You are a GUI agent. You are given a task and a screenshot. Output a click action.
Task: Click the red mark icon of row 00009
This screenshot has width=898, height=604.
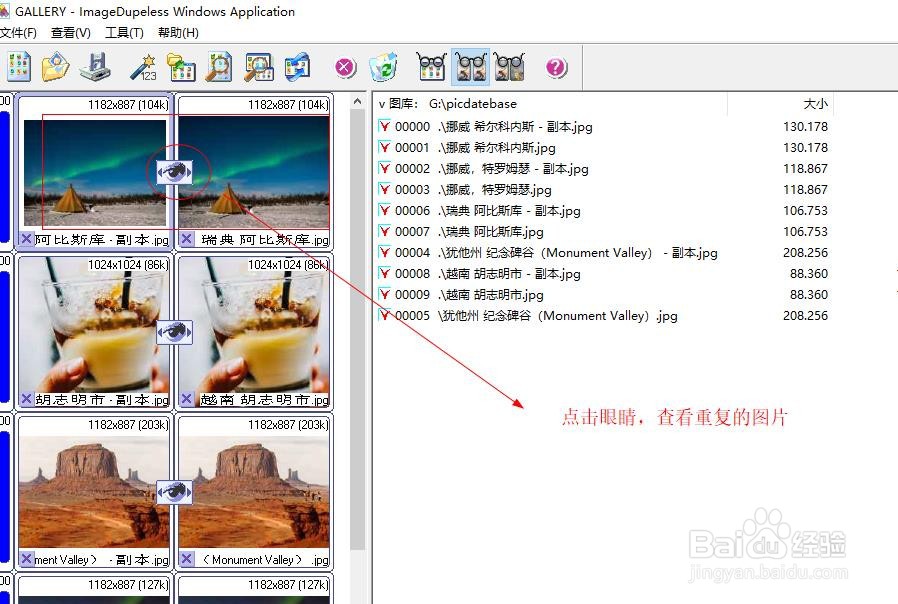pos(384,294)
